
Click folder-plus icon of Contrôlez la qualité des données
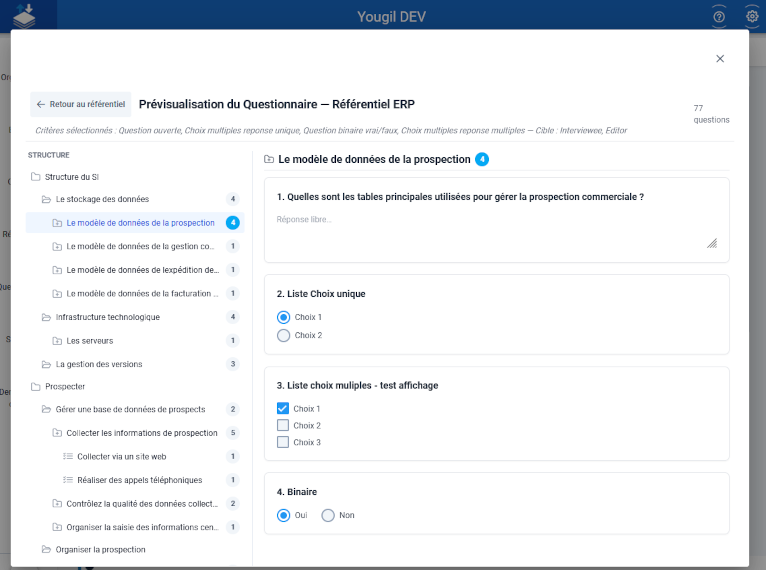click(x=57, y=504)
